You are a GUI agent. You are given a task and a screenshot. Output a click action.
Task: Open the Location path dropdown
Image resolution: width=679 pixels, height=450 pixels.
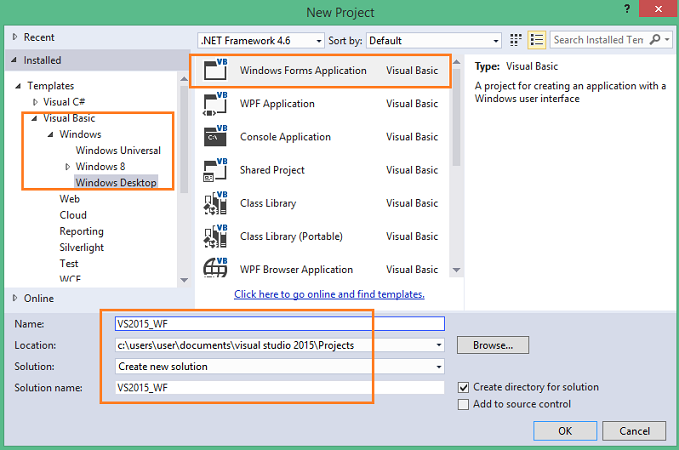tap(439, 345)
